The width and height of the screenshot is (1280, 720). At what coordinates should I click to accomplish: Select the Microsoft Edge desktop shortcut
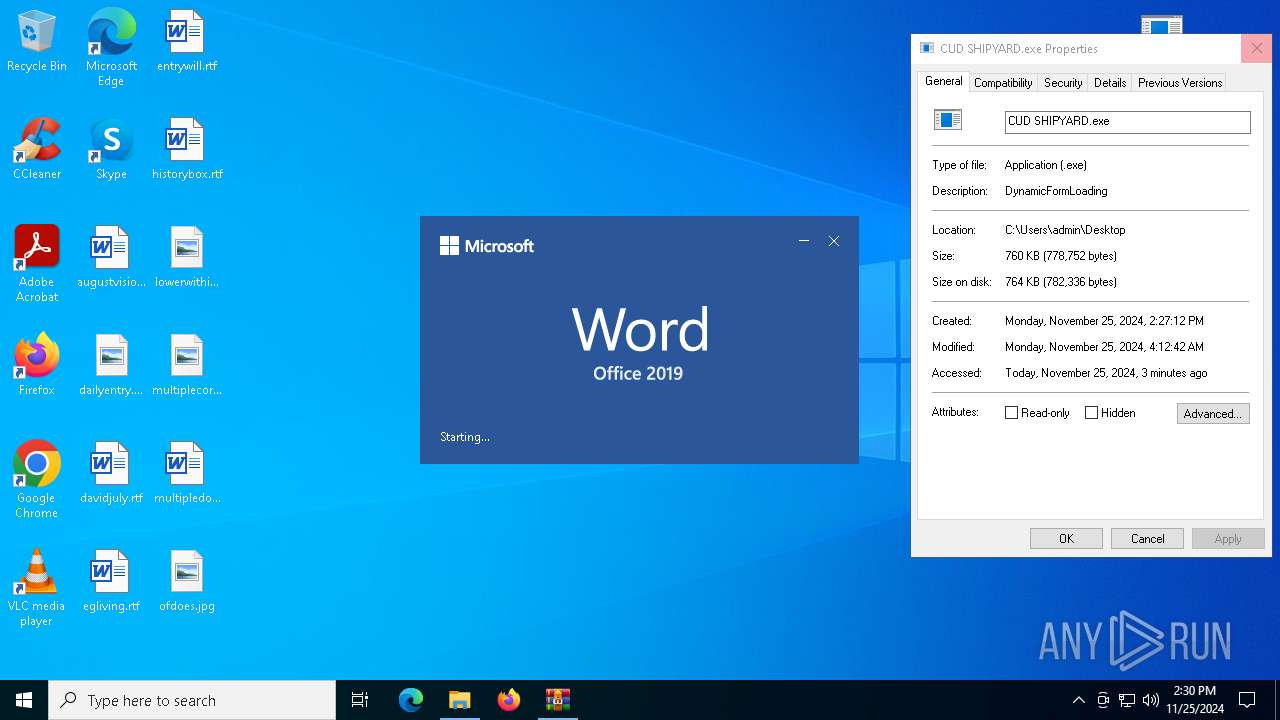(x=111, y=47)
